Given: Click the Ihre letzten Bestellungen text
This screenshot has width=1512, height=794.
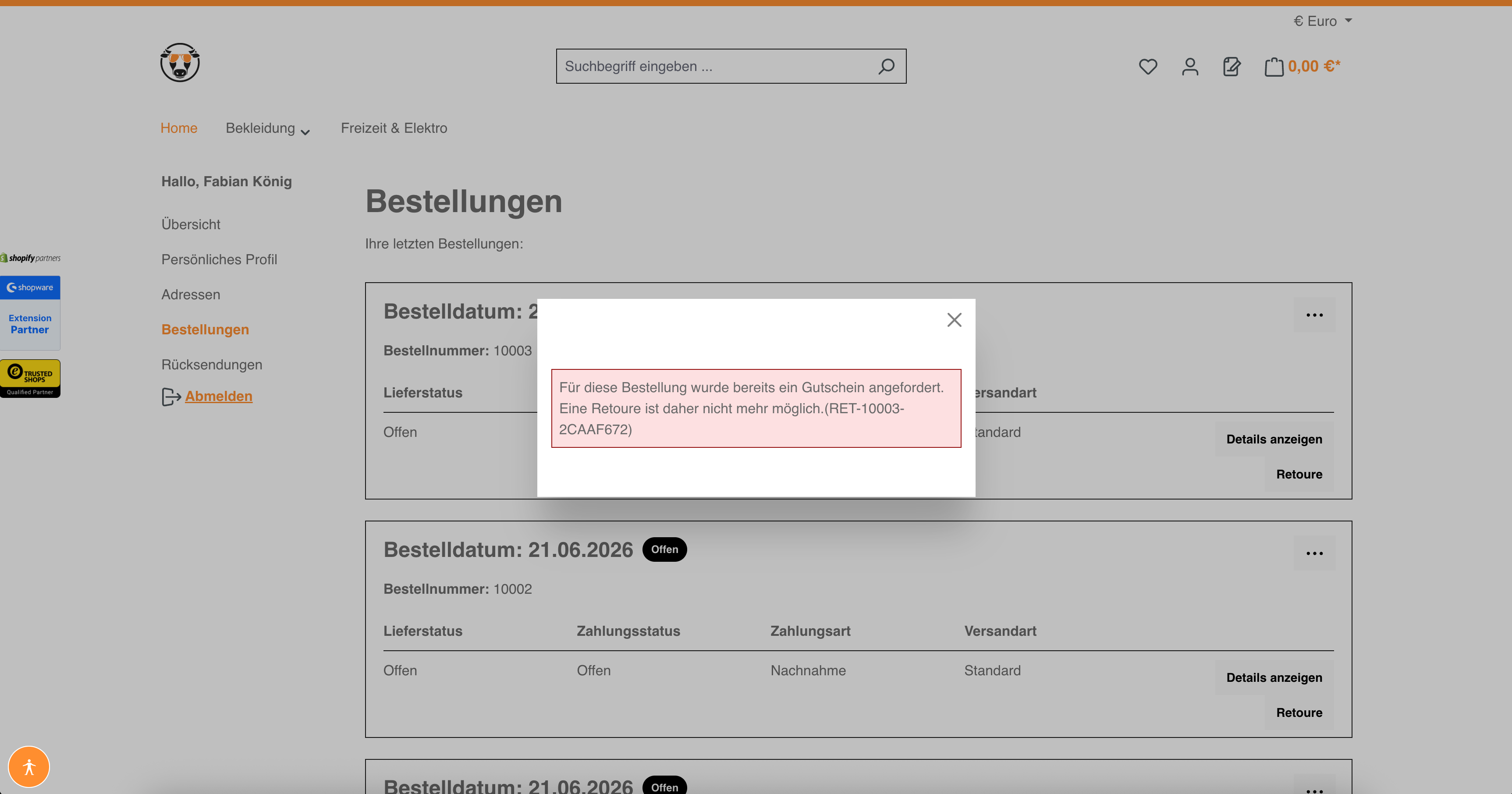Looking at the screenshot, I should click(444, 244).
